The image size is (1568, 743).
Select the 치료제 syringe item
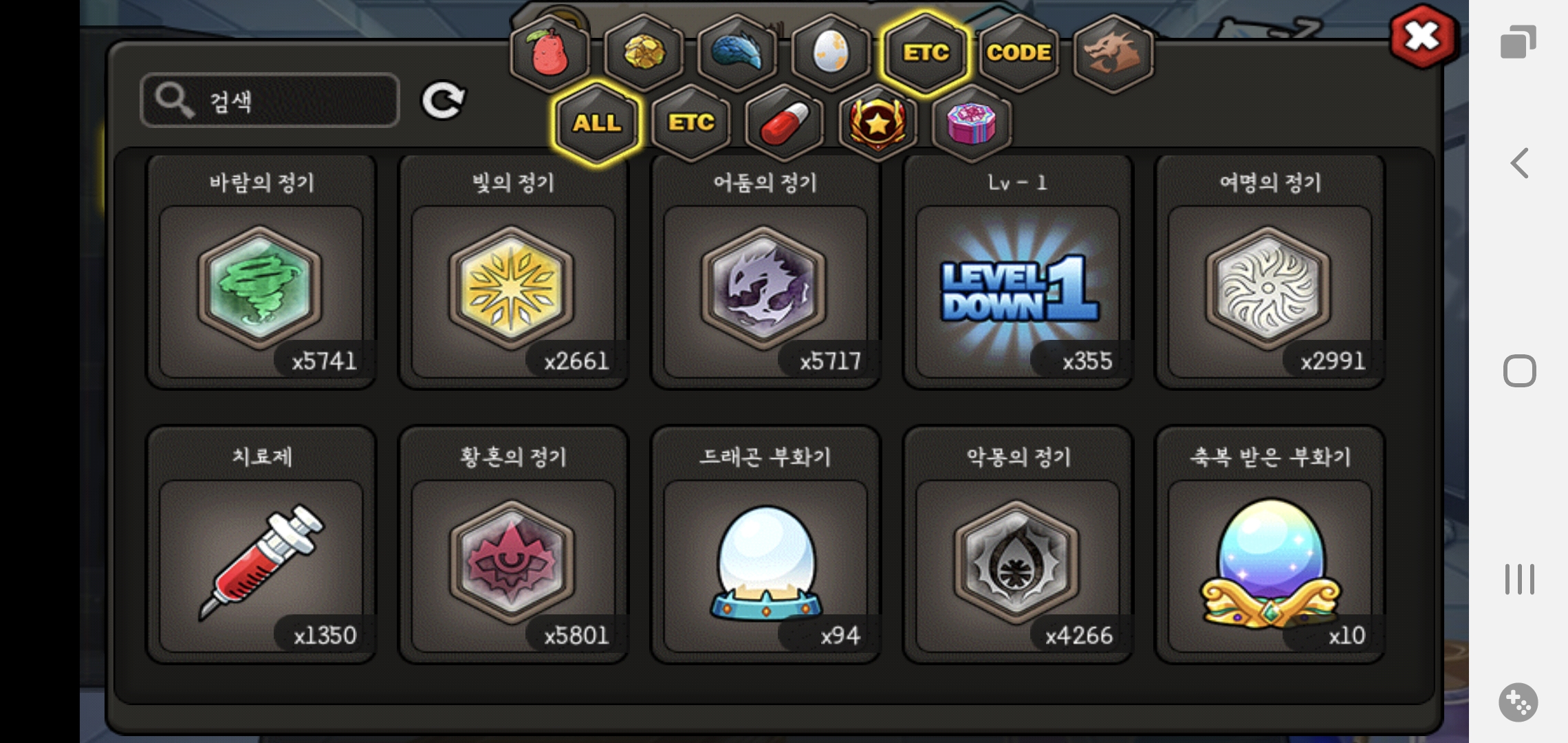point(261,545)
